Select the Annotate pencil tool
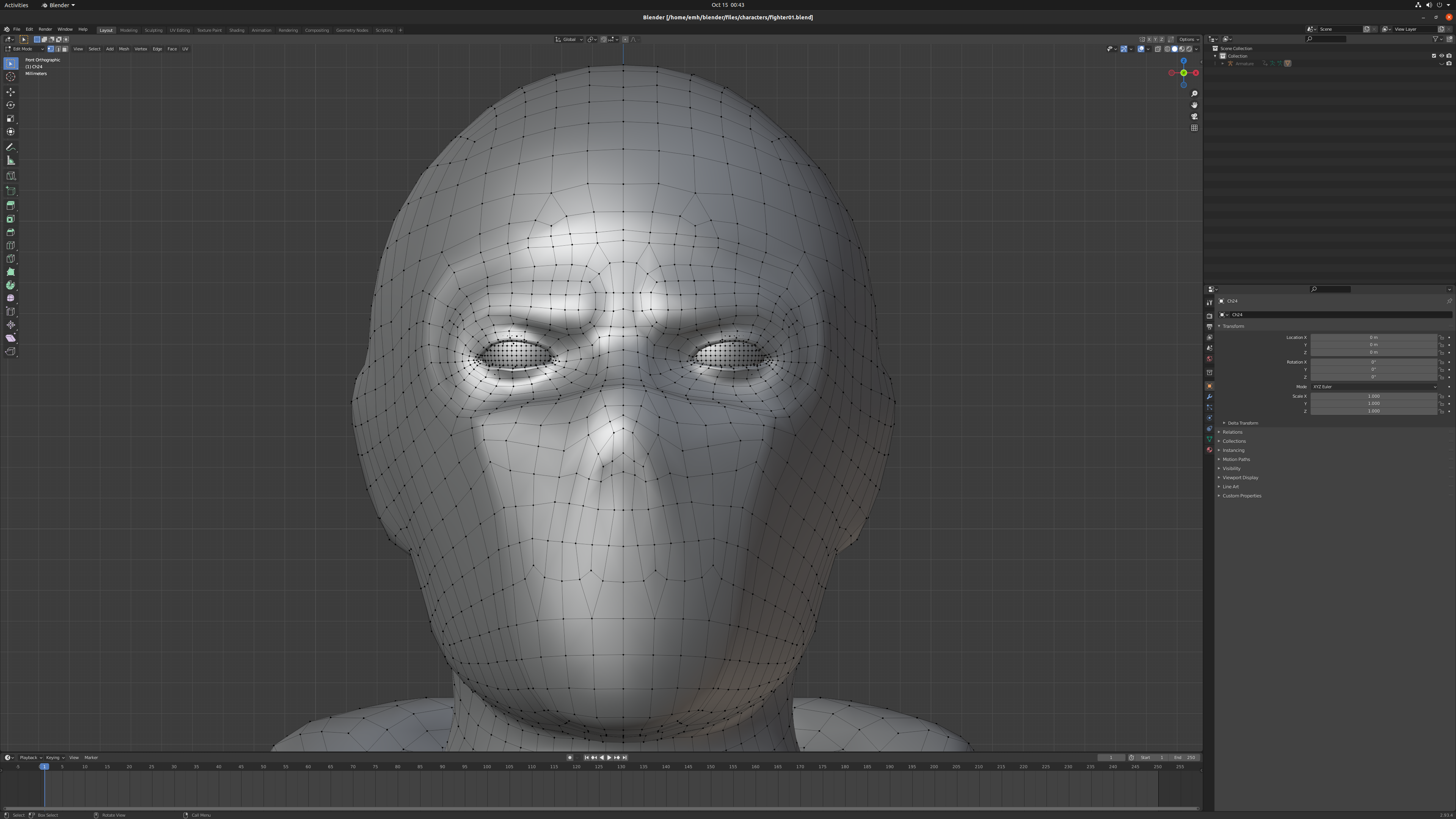This screenshot has height=819, width=1456. click(x=11, y=147)
